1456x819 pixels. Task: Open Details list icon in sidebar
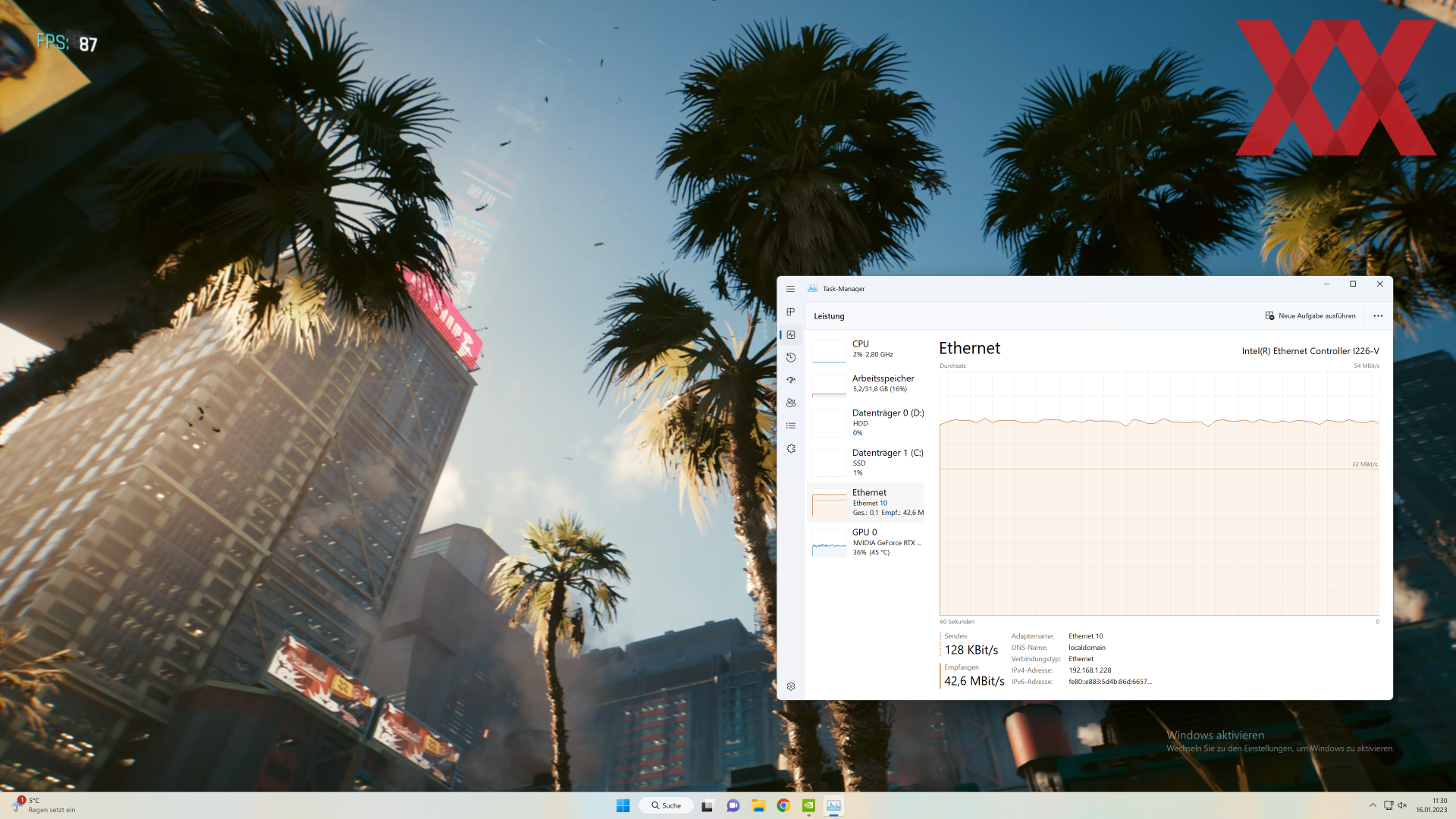click(x=790, y=425)
